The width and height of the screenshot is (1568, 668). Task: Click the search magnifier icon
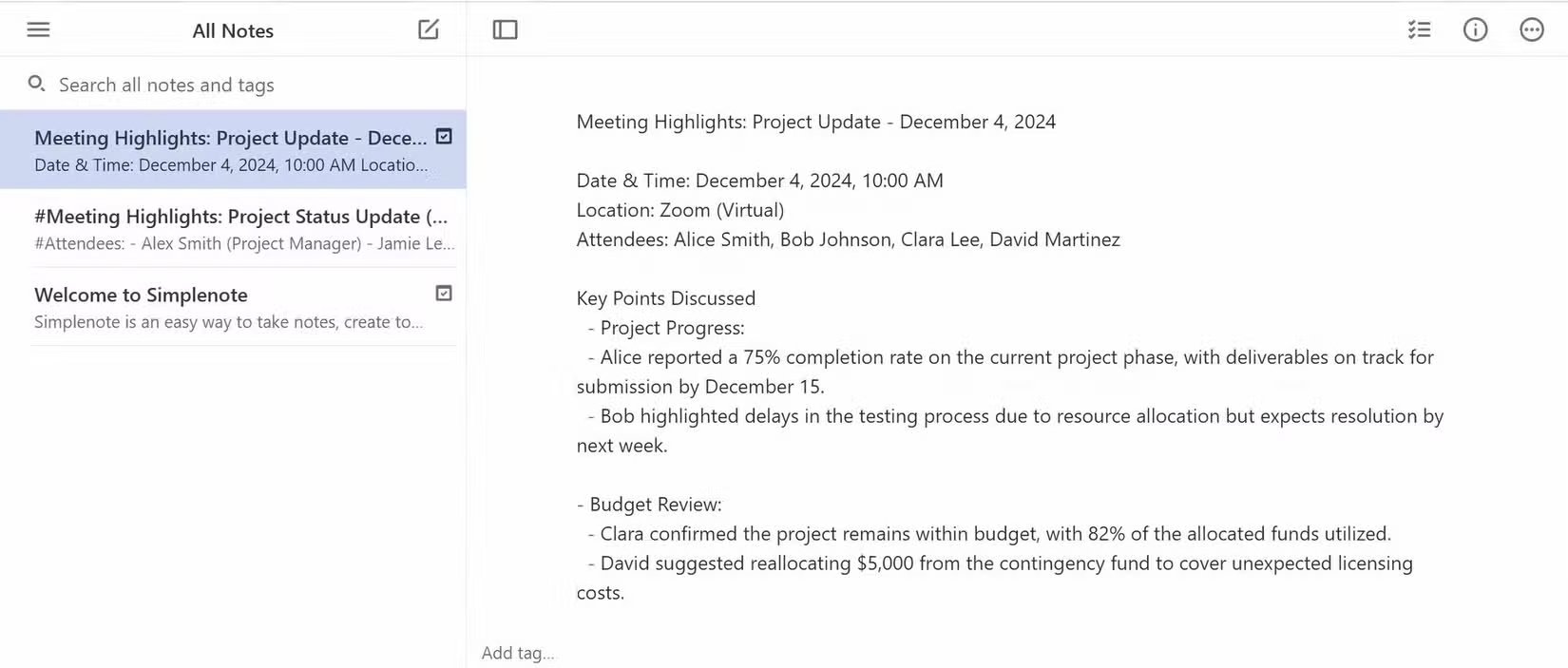click(x=36, y=84)
